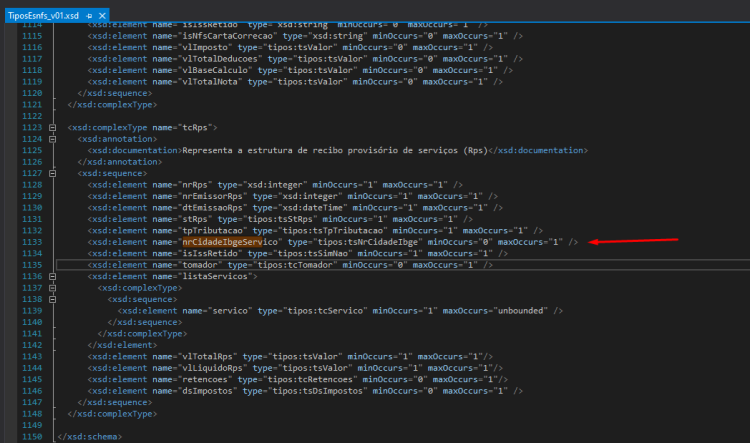Click the "vlLiquidoRps" element name
This screenshot has height=443, width=750.
212,368
